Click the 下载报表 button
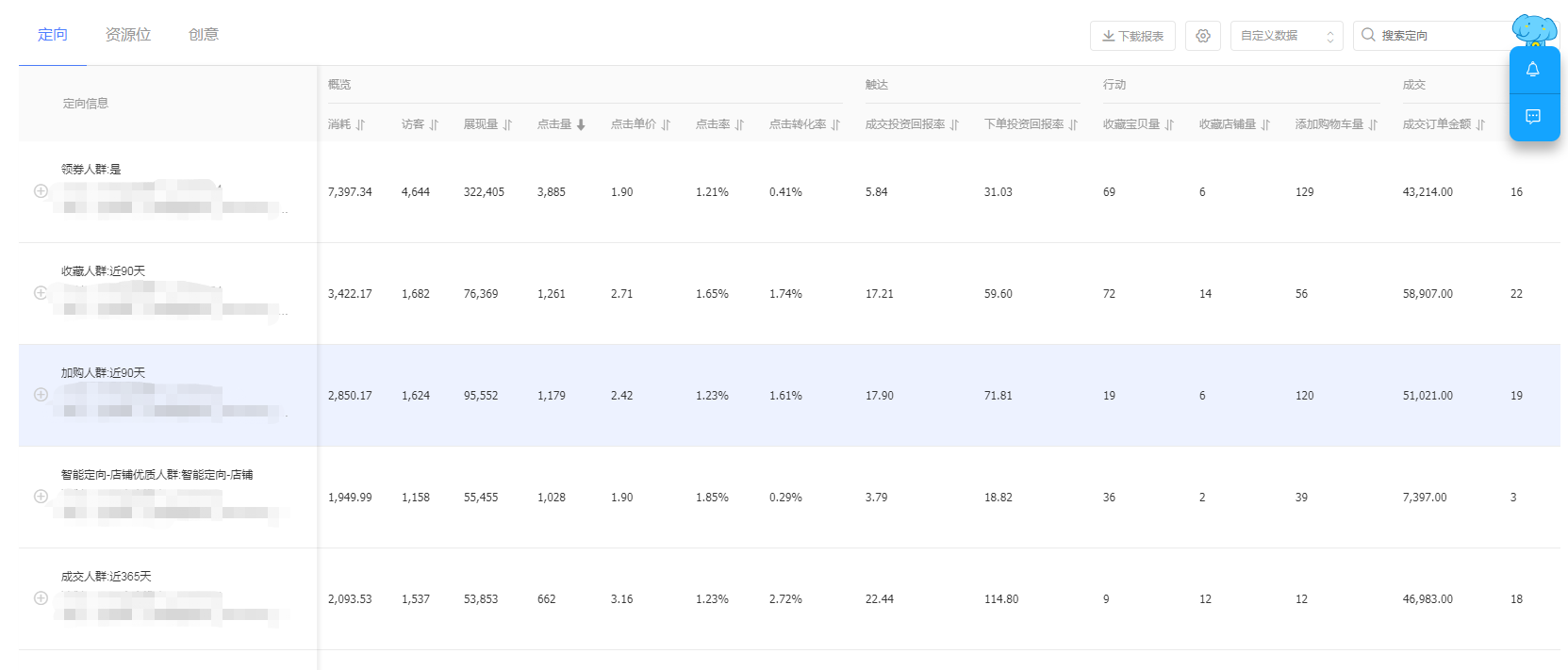 [1132, 36]
